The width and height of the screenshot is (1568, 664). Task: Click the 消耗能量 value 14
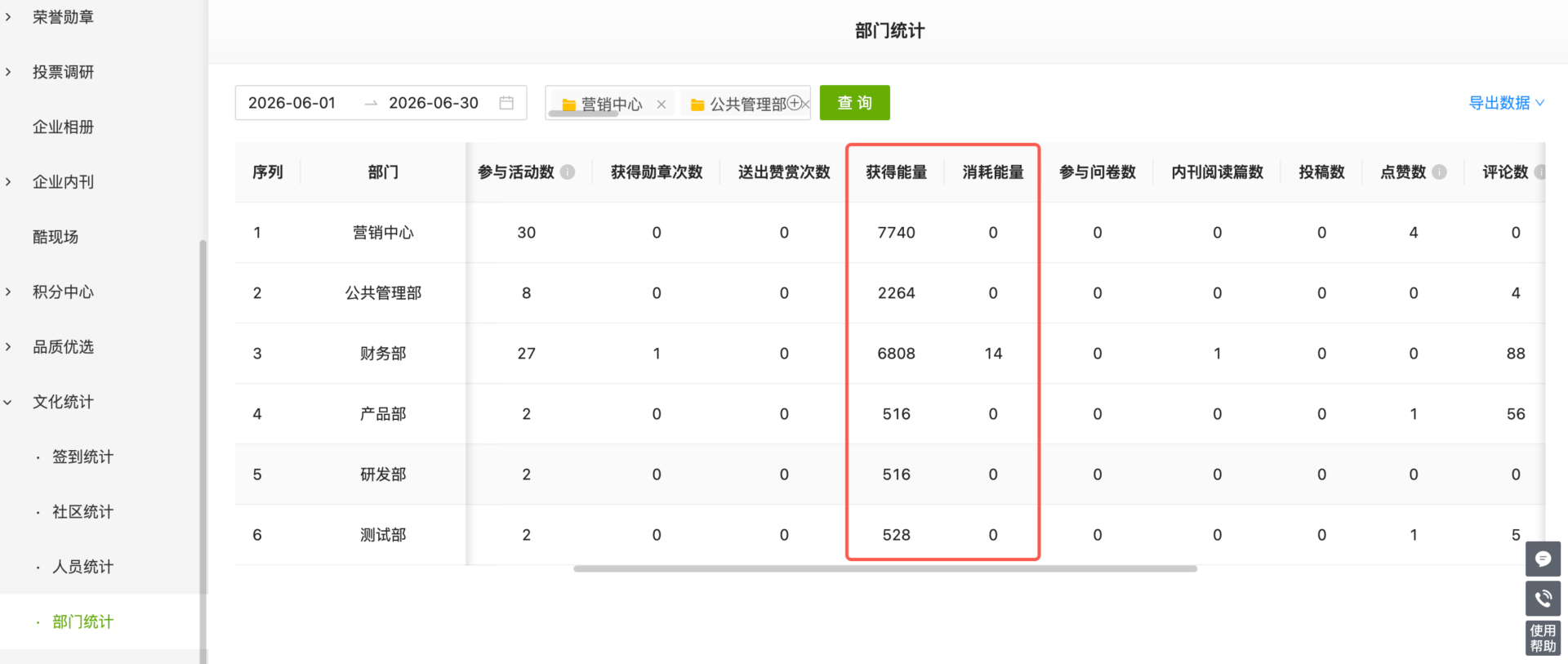(993, 354)
